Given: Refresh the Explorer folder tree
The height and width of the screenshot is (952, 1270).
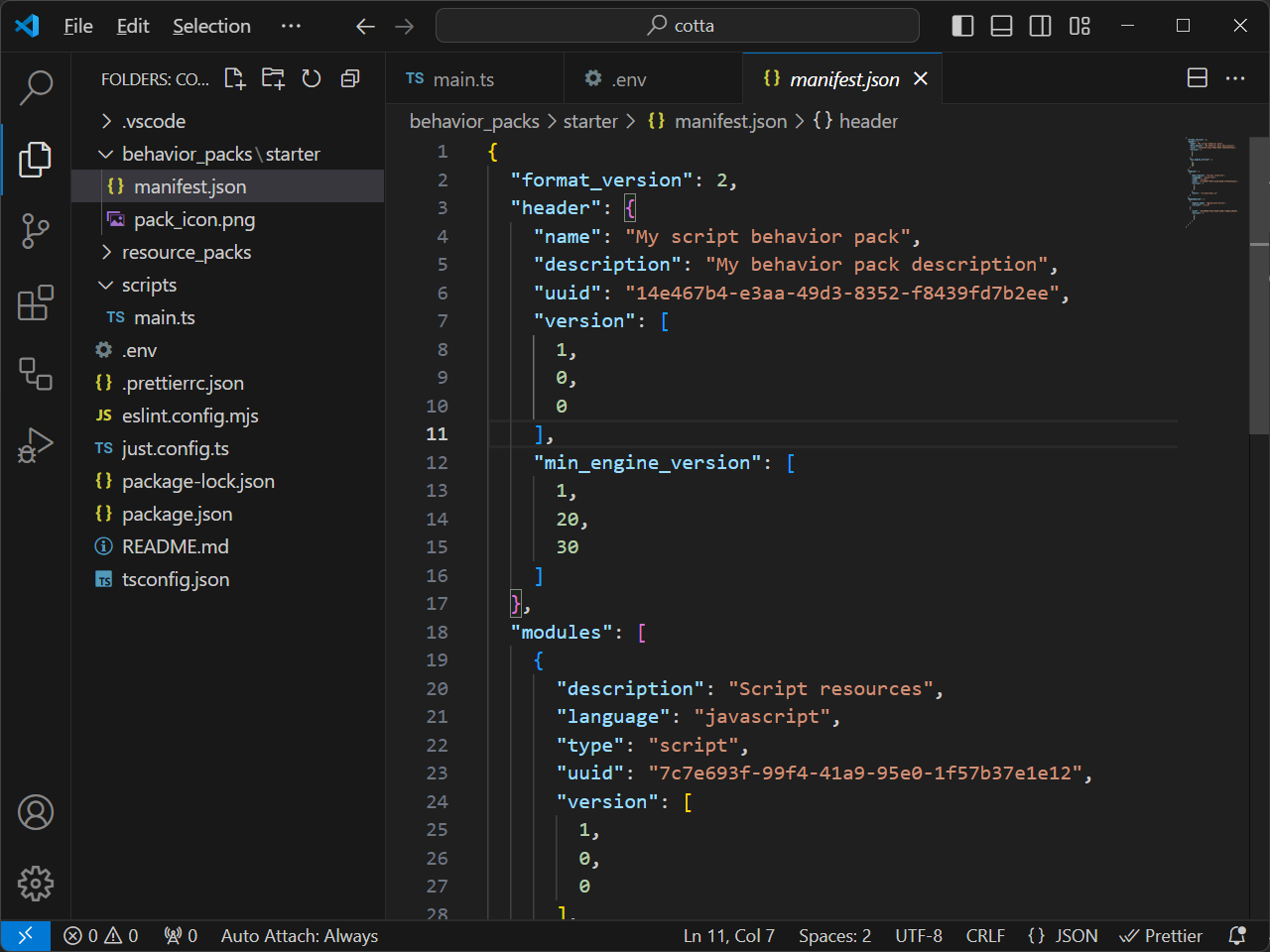Looking at the screenshot, I should point(312,78).
